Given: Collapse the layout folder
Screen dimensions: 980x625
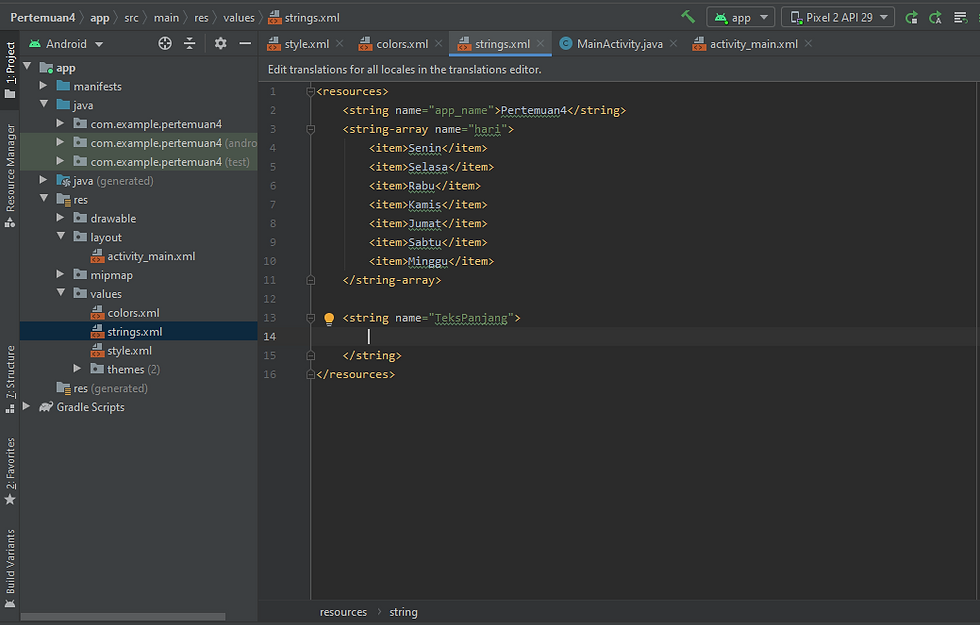Looking at the screenshot, I should click(x=61, y=236).
